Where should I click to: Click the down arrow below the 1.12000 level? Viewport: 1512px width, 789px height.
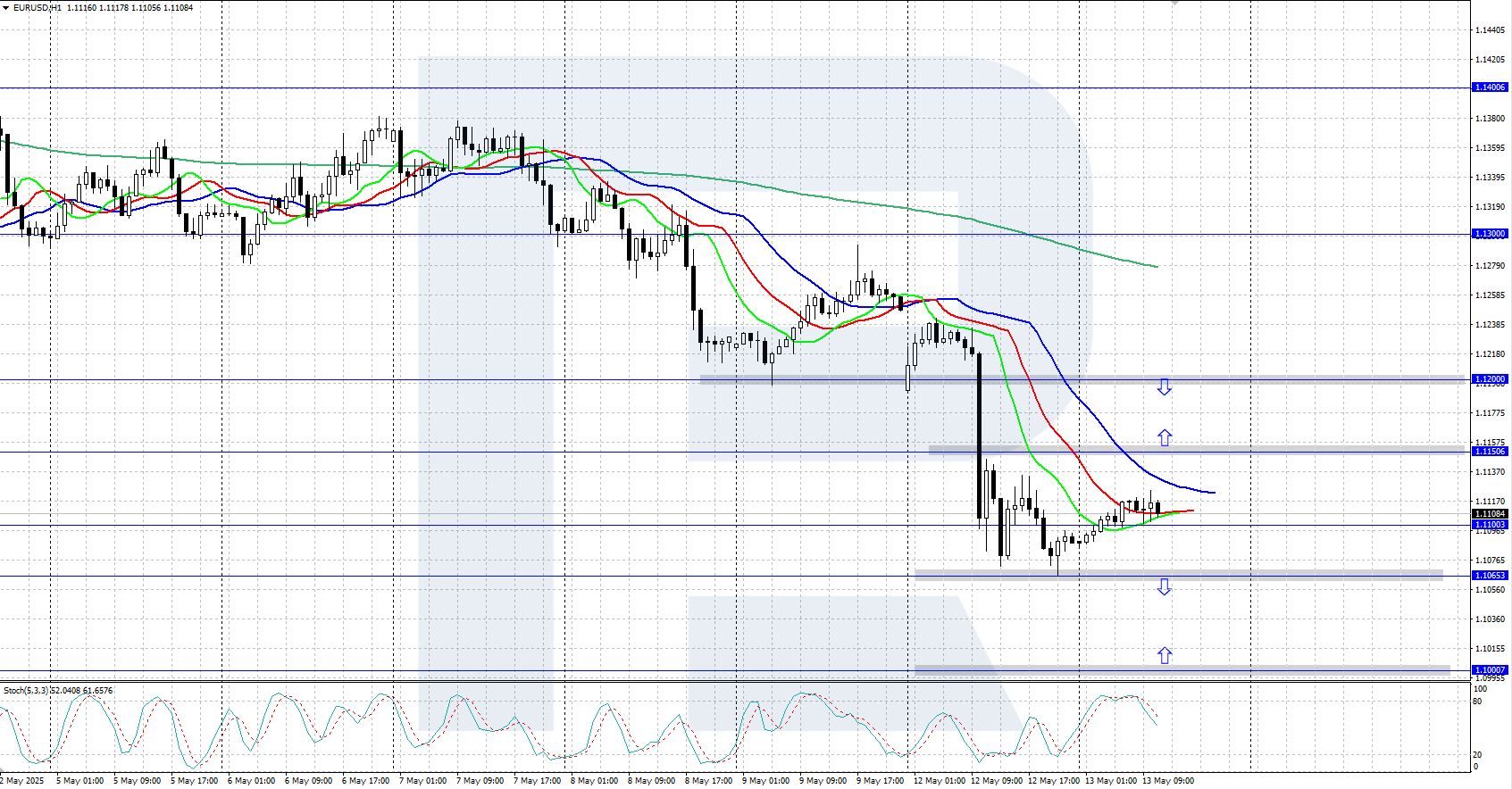[1164, 387]
